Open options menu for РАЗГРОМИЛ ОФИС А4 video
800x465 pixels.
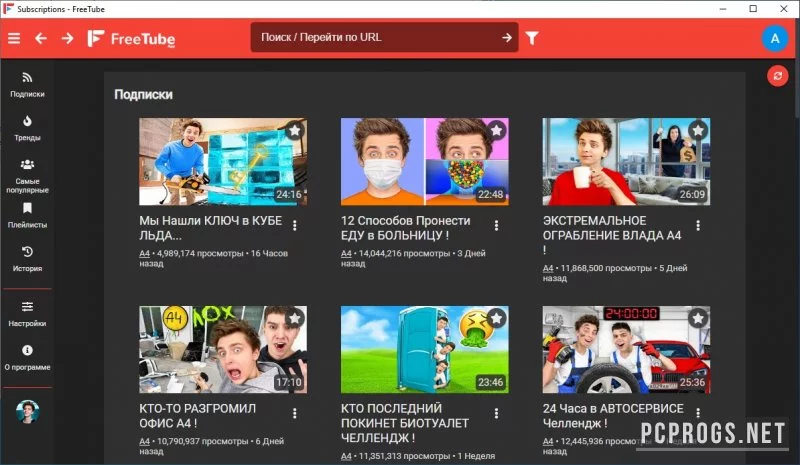(294, 413)
